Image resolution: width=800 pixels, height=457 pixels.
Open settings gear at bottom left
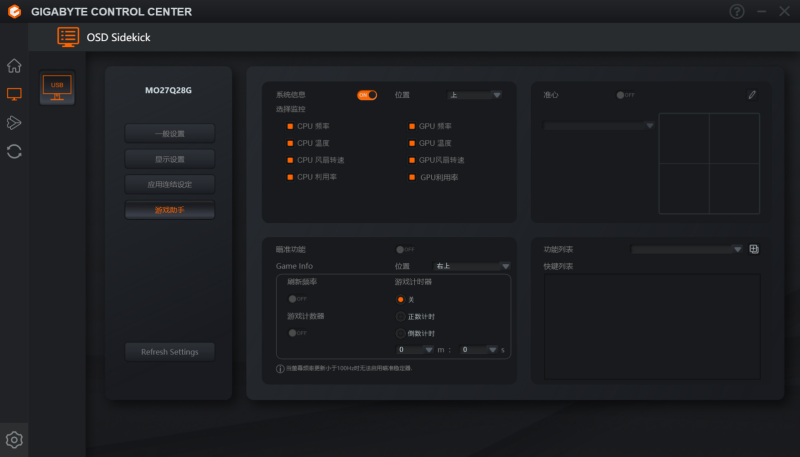(x=14, y=439)
